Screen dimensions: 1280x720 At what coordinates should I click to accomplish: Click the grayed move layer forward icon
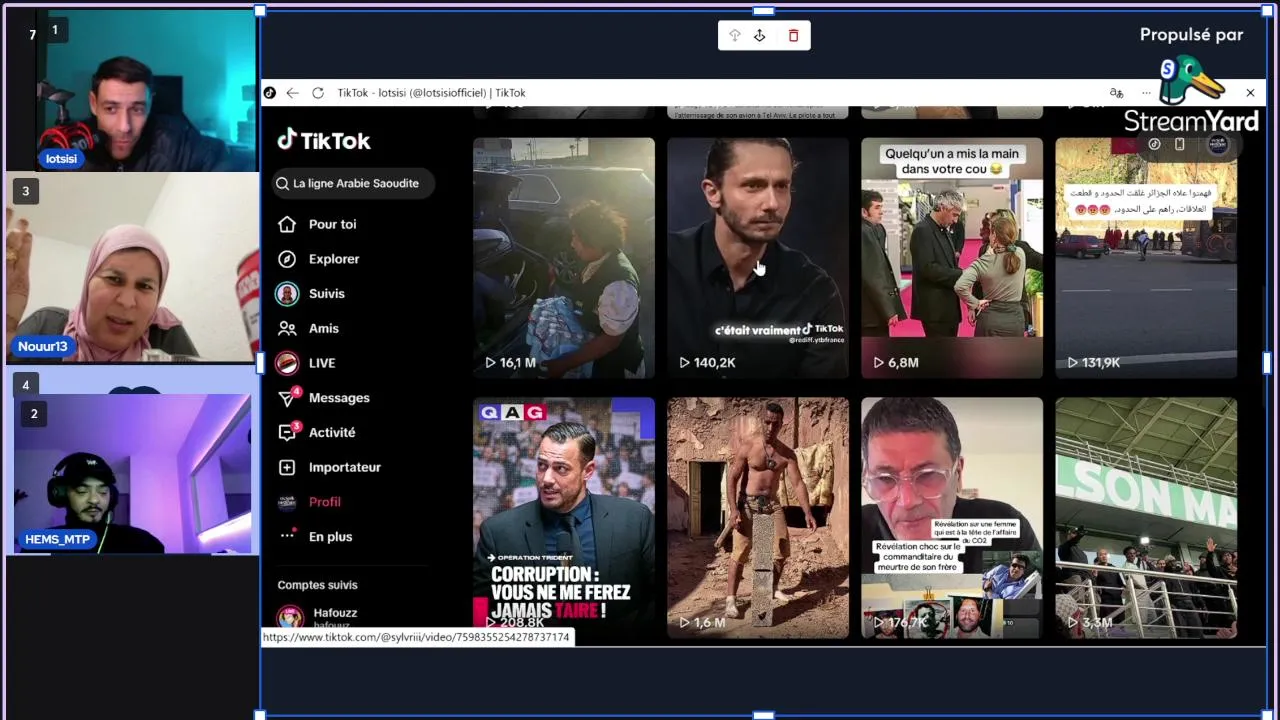735,36
